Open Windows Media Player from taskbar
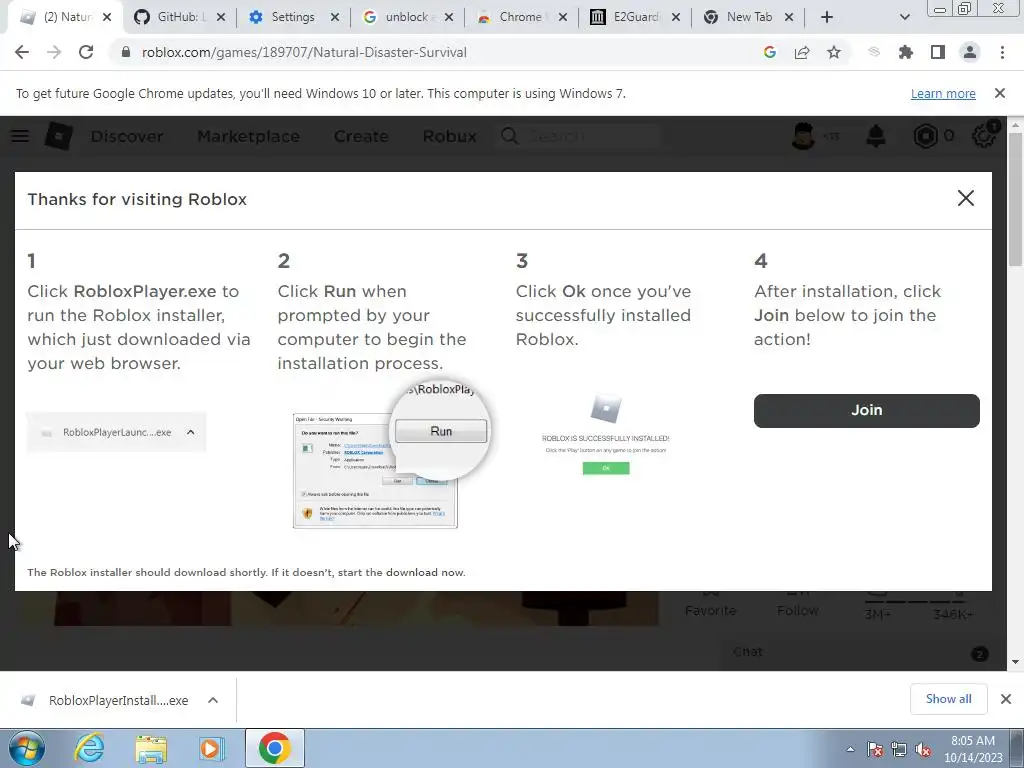1024x768 pixels. point(212,748)
